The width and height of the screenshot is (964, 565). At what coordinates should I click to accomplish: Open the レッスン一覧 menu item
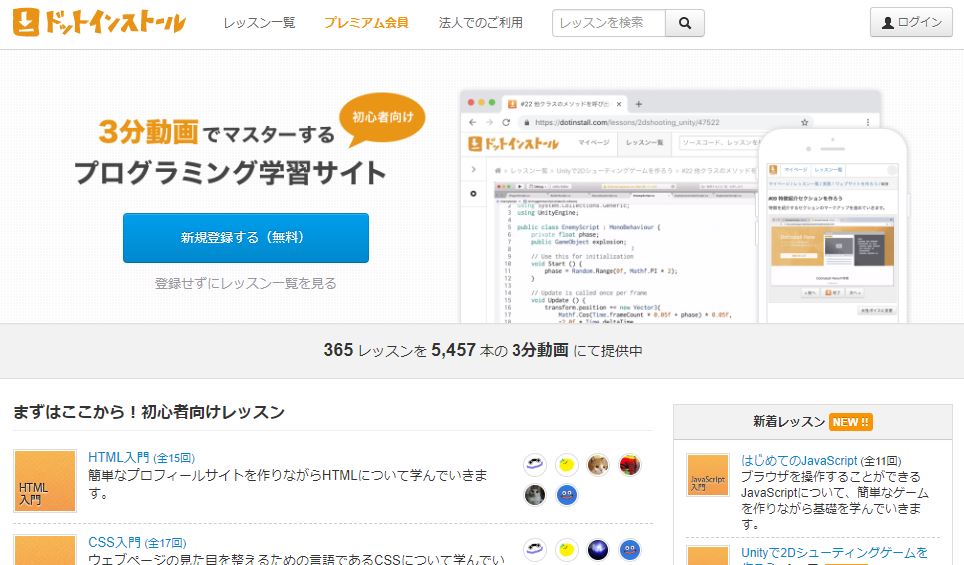pyautogui.click(x=259, y=23)
